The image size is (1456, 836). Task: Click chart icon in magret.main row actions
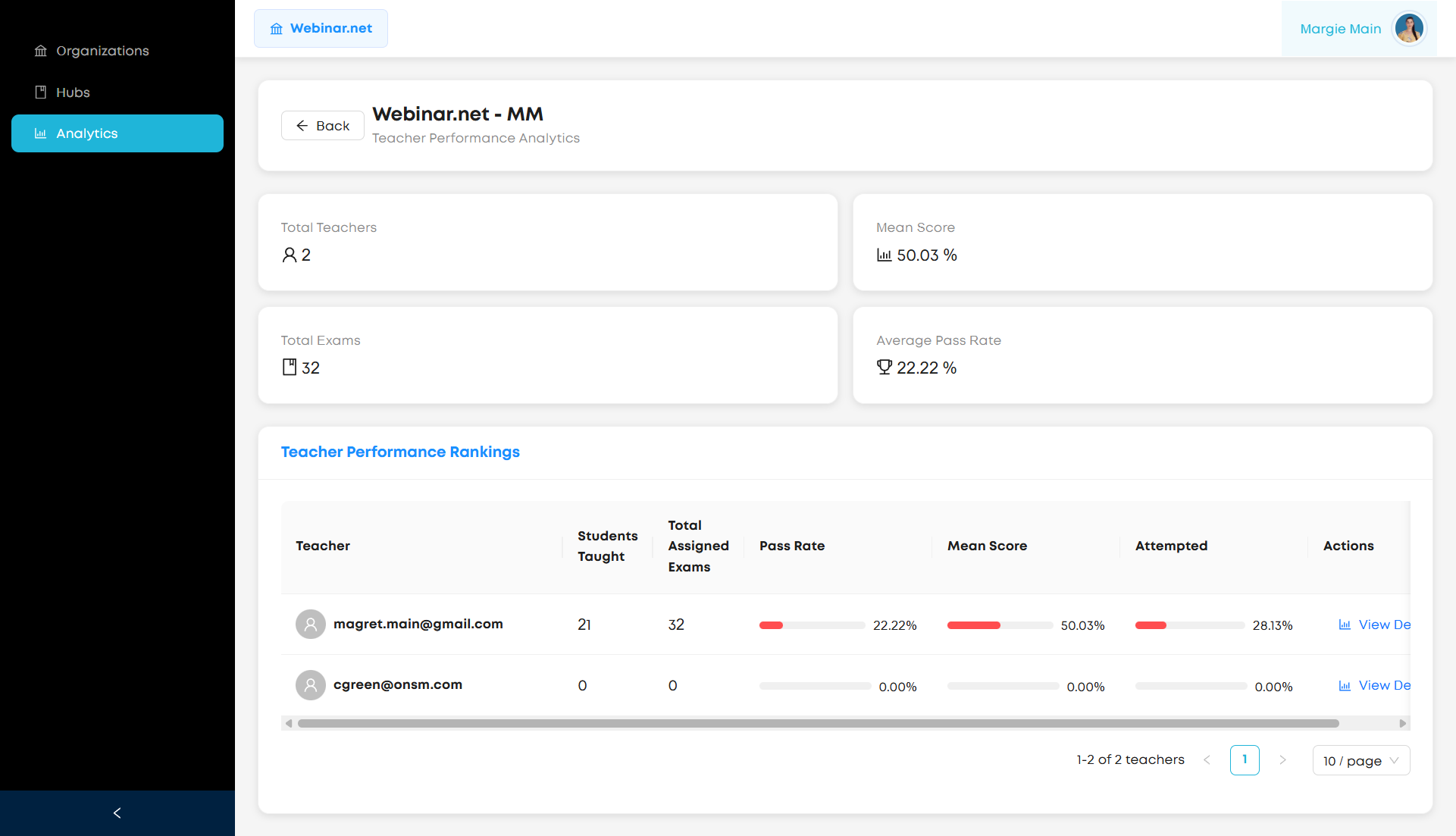tap(1345, 625)
